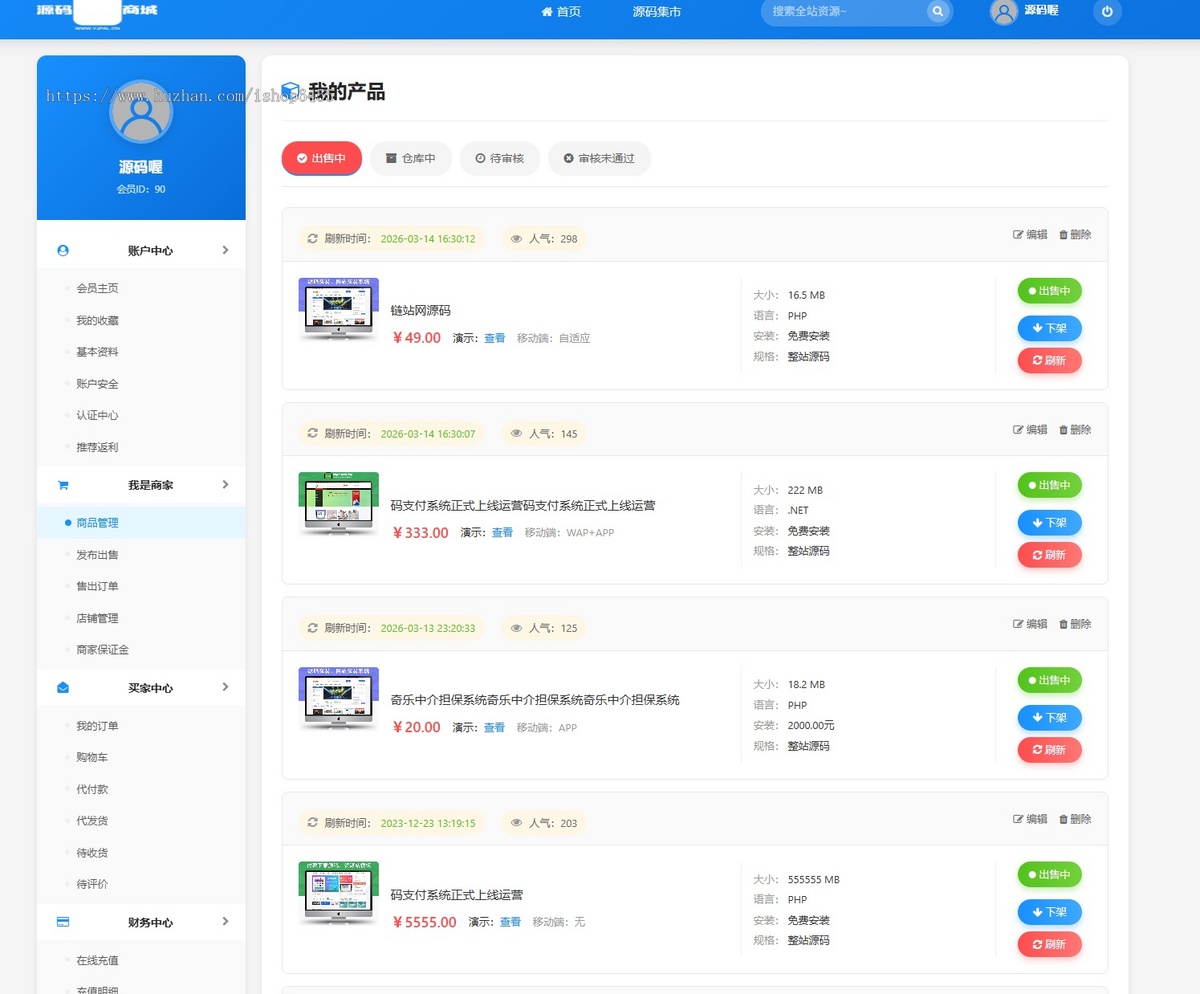Open 我的收藏 in sidebar
1200x994 pixels.
pos(98,320)
